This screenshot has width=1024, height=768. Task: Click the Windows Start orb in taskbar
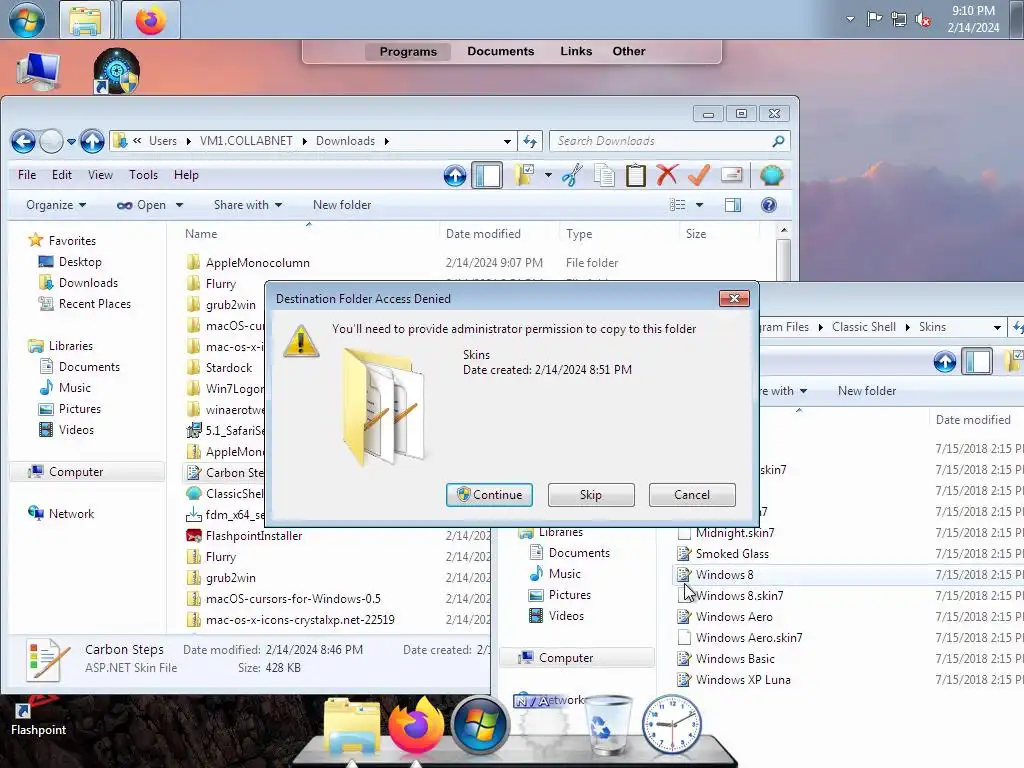(x=27, y=20)
